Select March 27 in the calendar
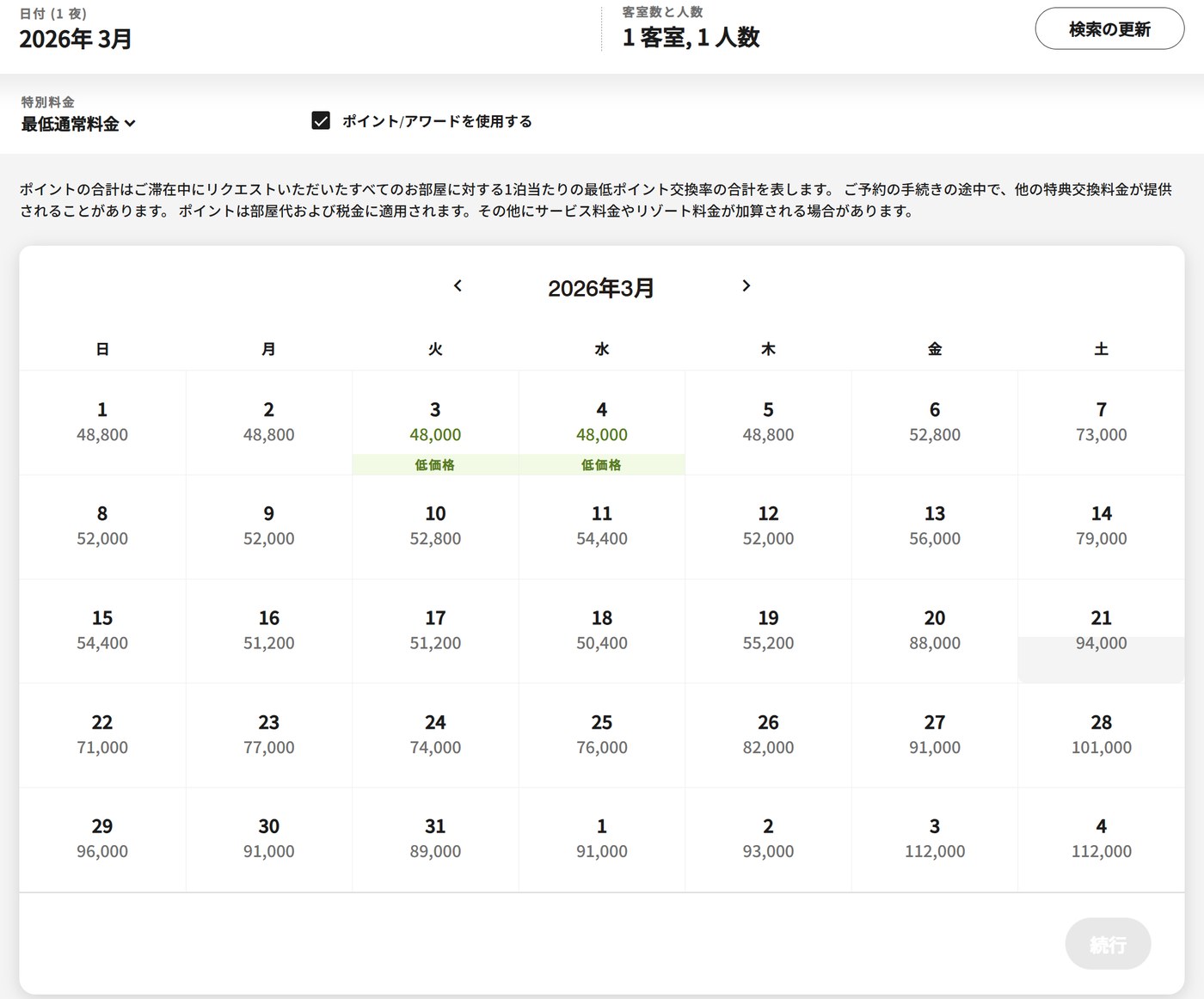Viewport: 1204px width, 999px height. tap(935, 735)
